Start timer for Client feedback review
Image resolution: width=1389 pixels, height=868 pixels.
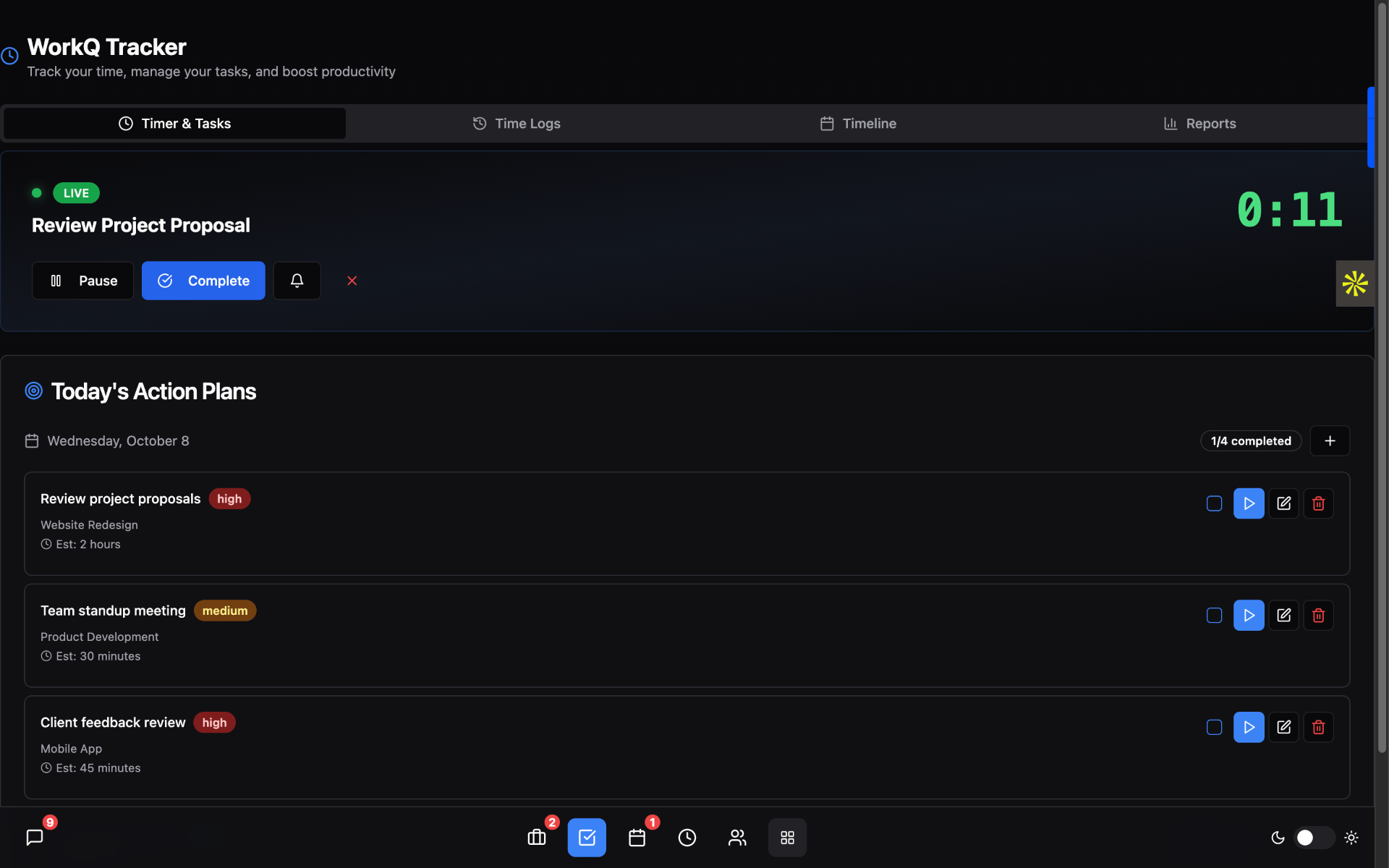(1249, 727)
